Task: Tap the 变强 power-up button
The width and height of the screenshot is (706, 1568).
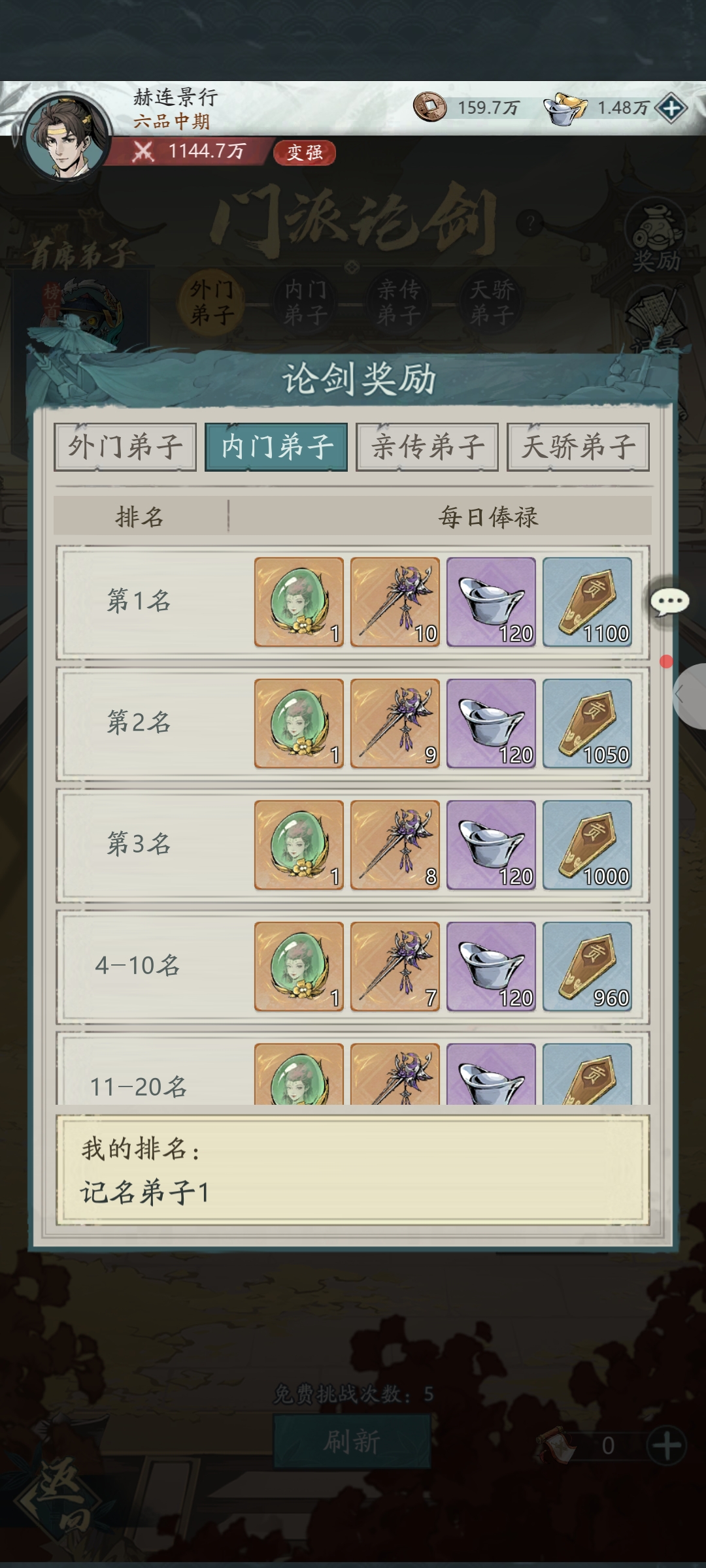Action: (x=305, y=152)
